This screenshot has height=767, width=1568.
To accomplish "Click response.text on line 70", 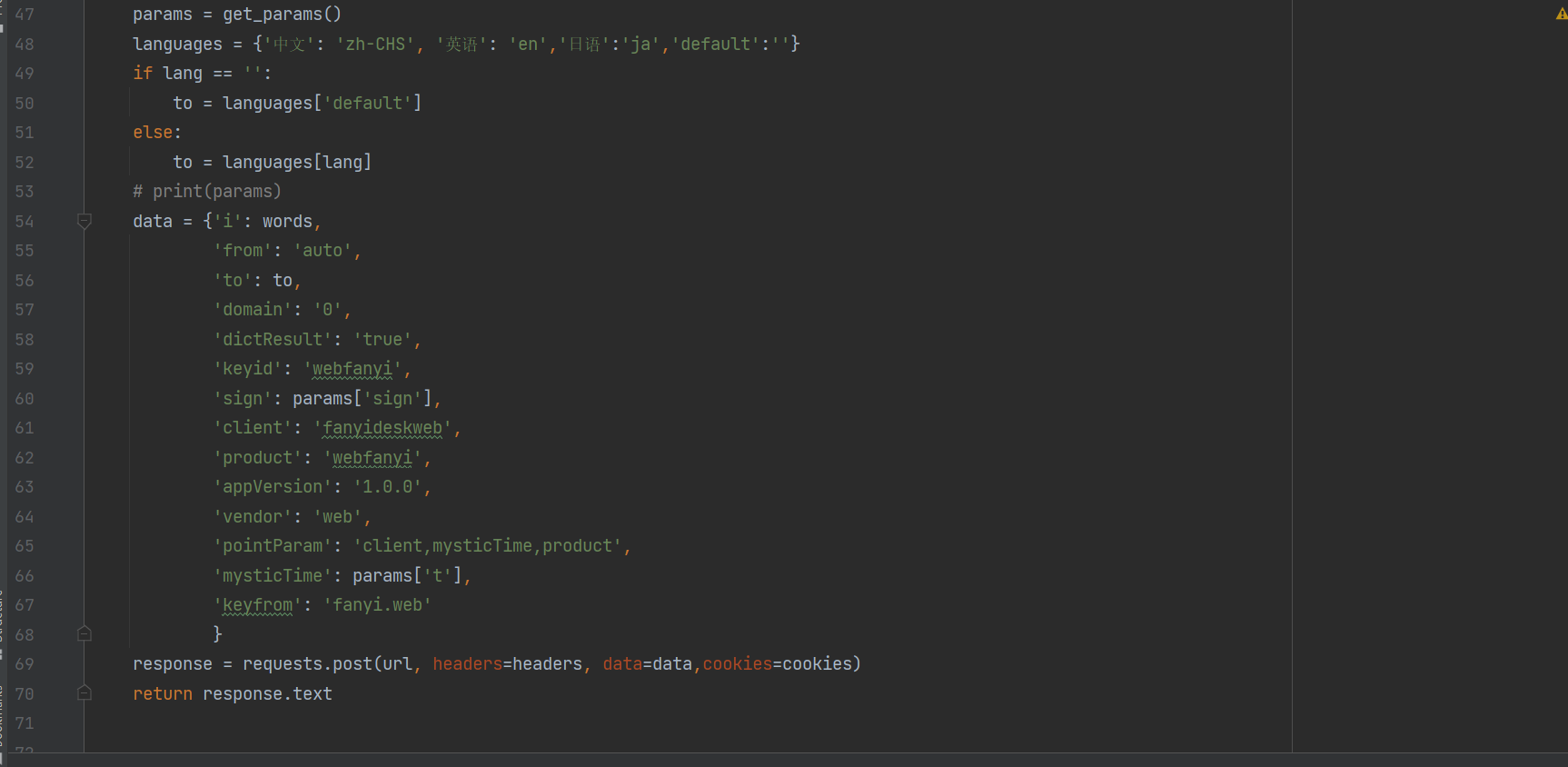I will (x=267, y=694).
